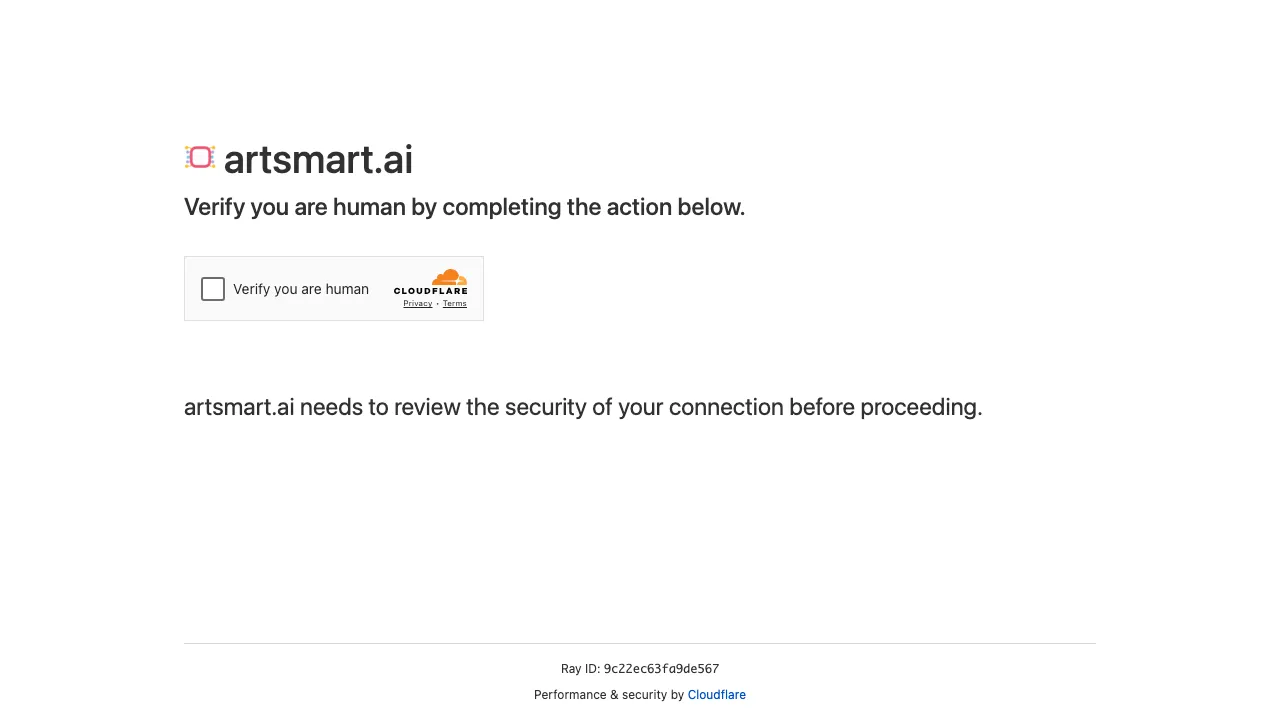Select the orange Cloudflare cloud symbol

[448, 277]
